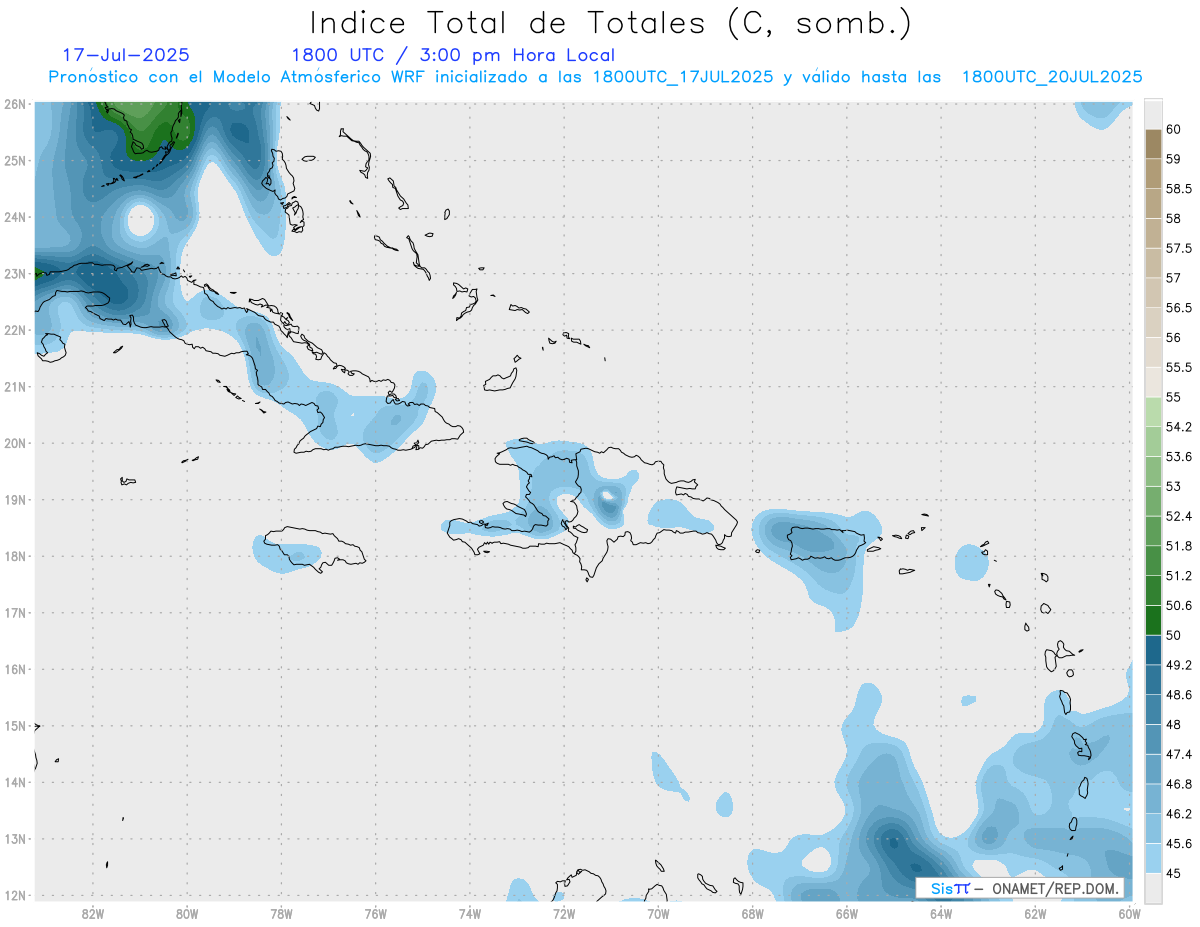Click the longitude label "72W"
1200x927 pixels.
tap(564, 913)
